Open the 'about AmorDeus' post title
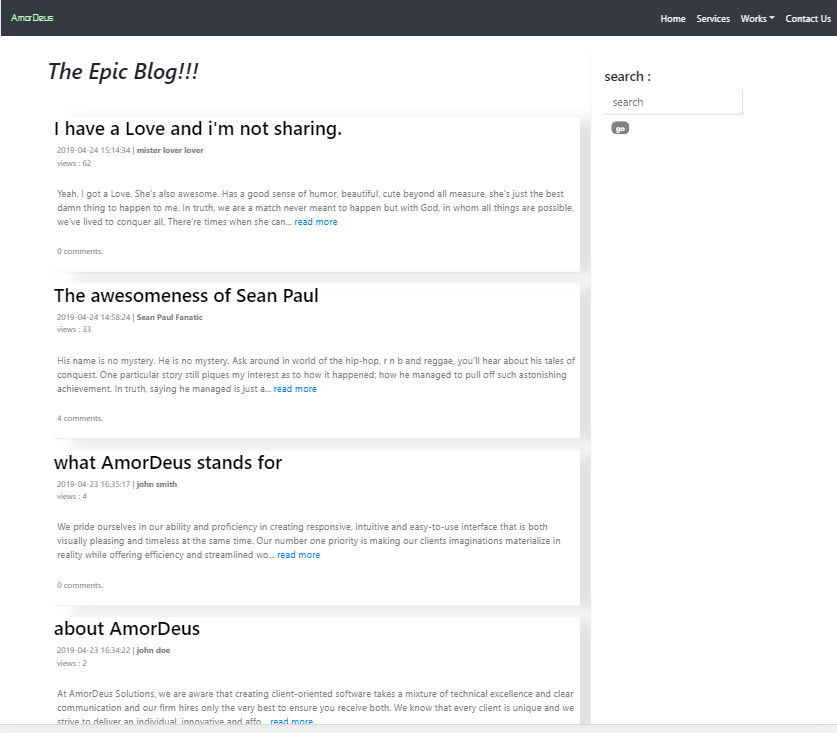The width and height of the screenshot is (837, 733). point(127,629)
